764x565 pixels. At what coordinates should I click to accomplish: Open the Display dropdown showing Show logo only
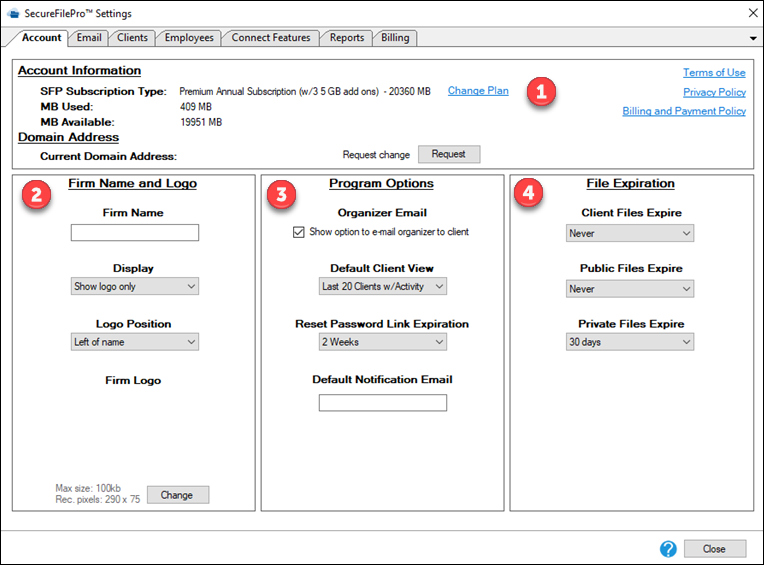(x=134, y=286)
